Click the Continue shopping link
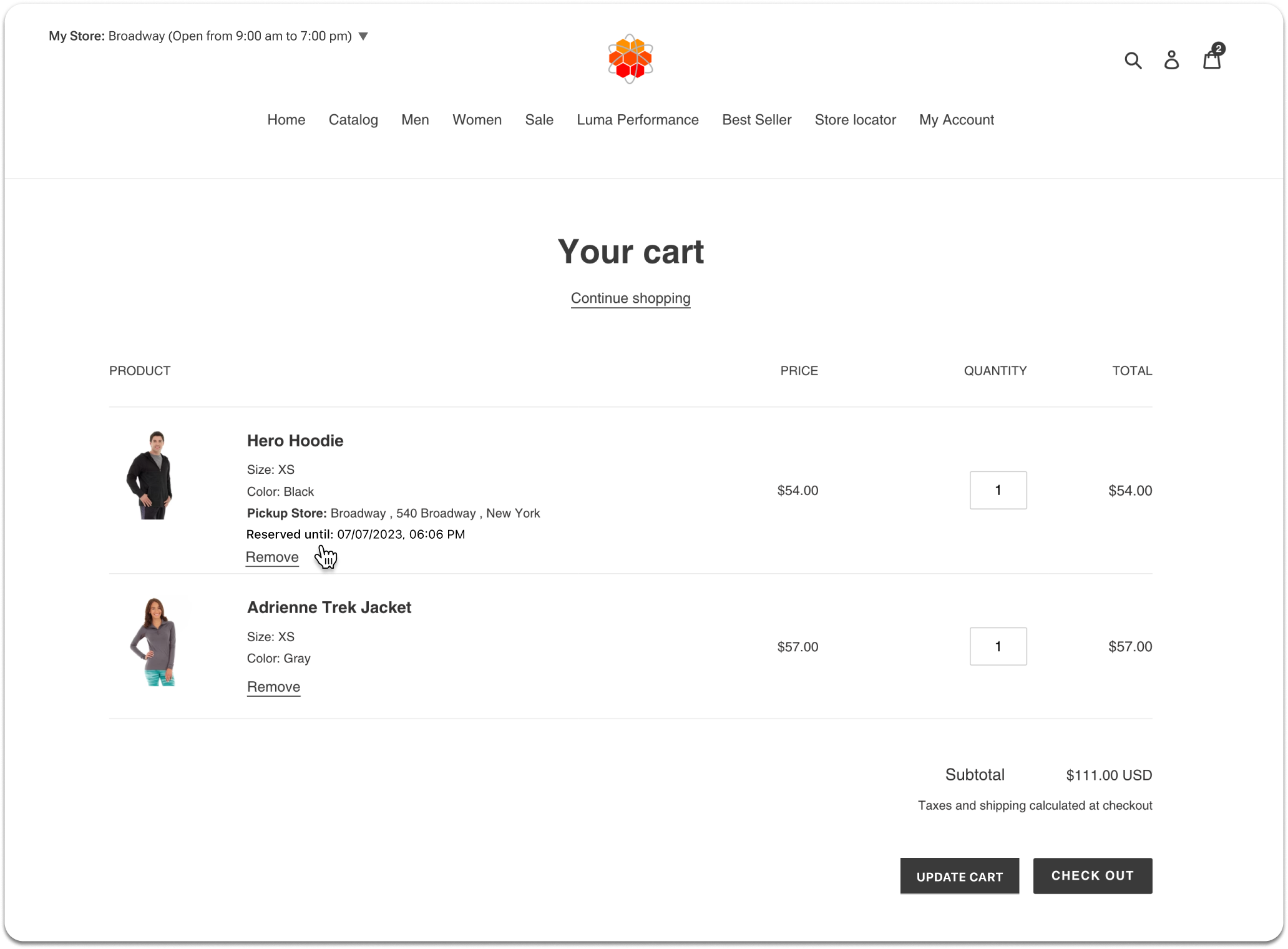Viewport: 1288px width, 949px height. tap(630, 298)
